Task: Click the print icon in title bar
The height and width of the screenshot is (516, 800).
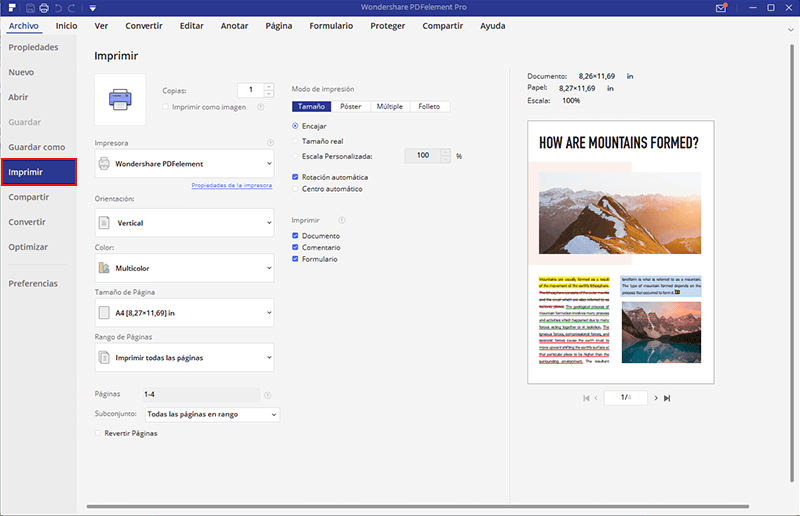Action: click(x=44, y=8)
